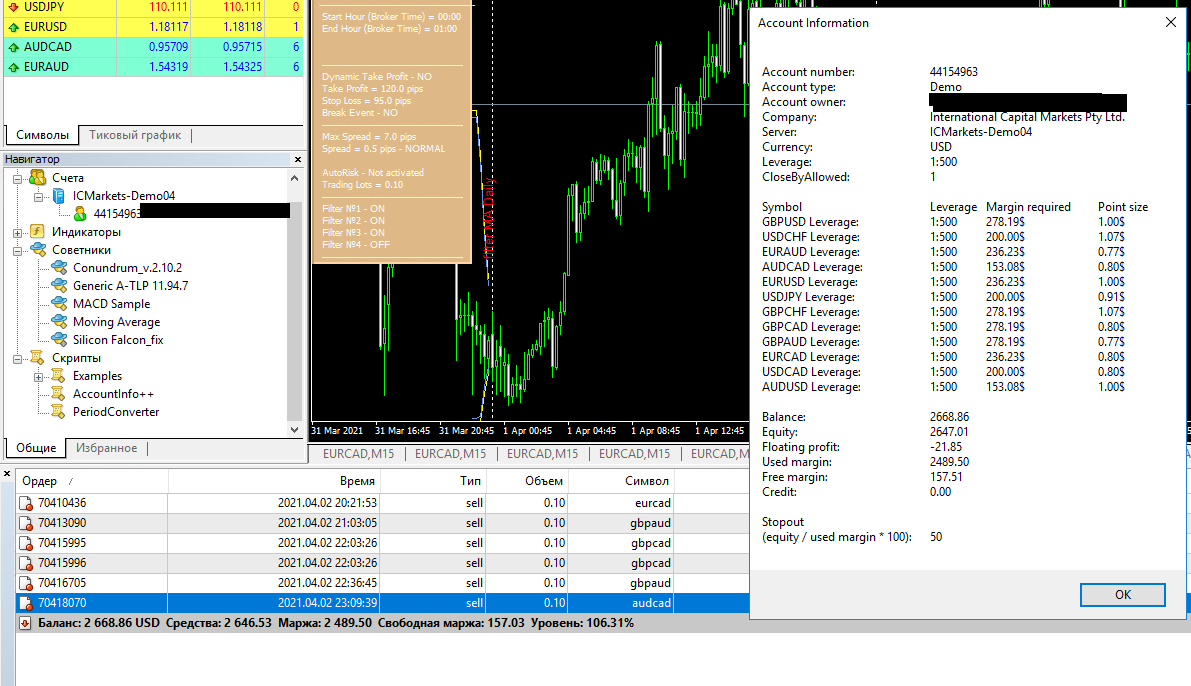The width and height of the screenshot is (1191, 686).
Task: Open the Избранное navigator tab
Action: tap(106, 448)
